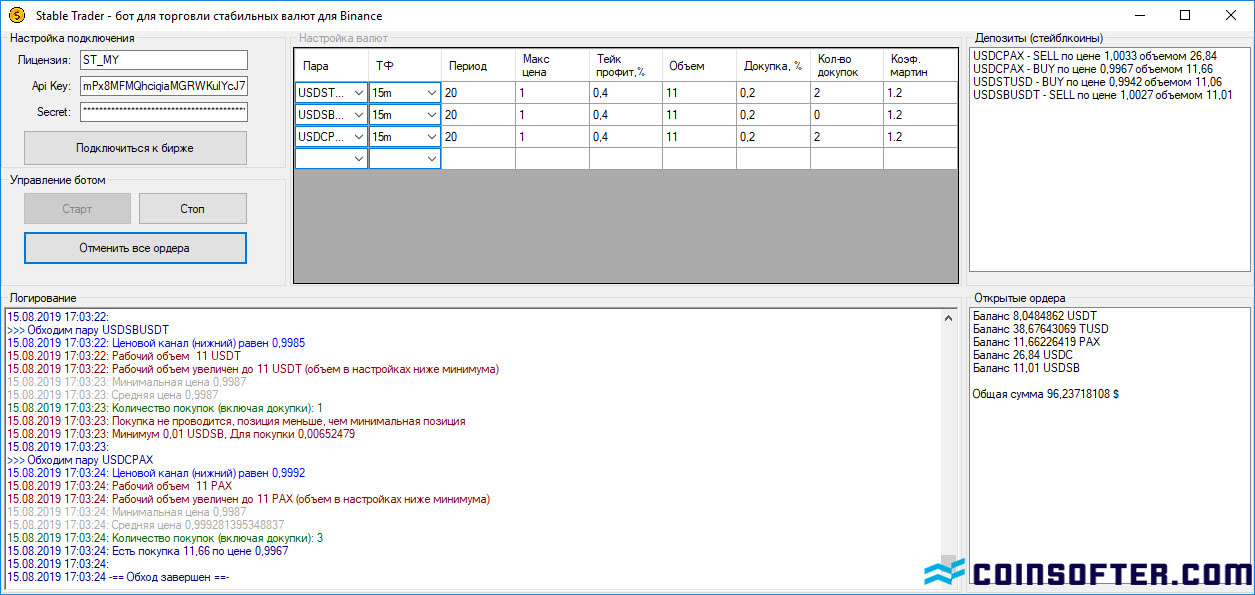The image size is (1255, 595).
Task: Select deposit line 'USDSBUSDT - SELL по цене 1,0027'
Action: tap(1103, 95)
